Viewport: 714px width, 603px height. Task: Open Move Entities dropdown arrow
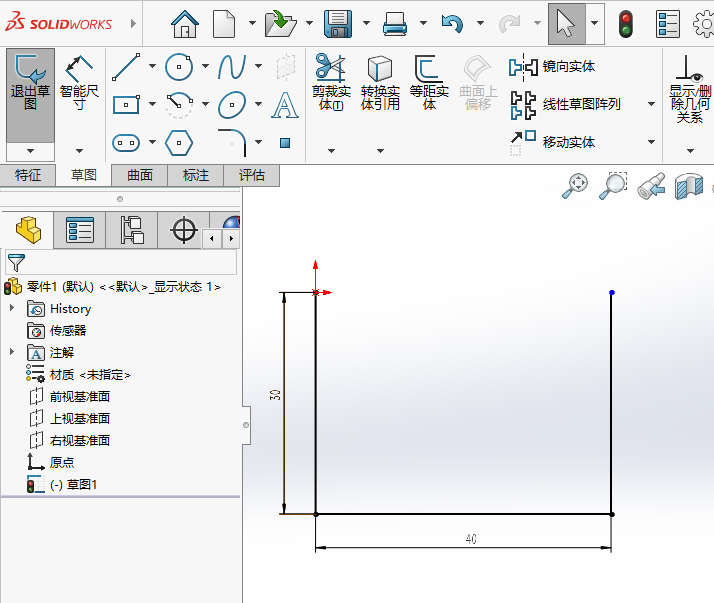(x=652, y=142)
